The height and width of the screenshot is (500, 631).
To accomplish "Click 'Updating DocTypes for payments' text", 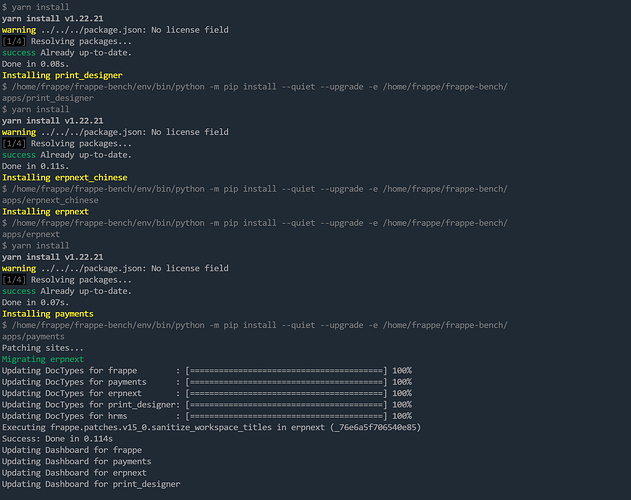I will pyautogui.click(x=74, y=382).
